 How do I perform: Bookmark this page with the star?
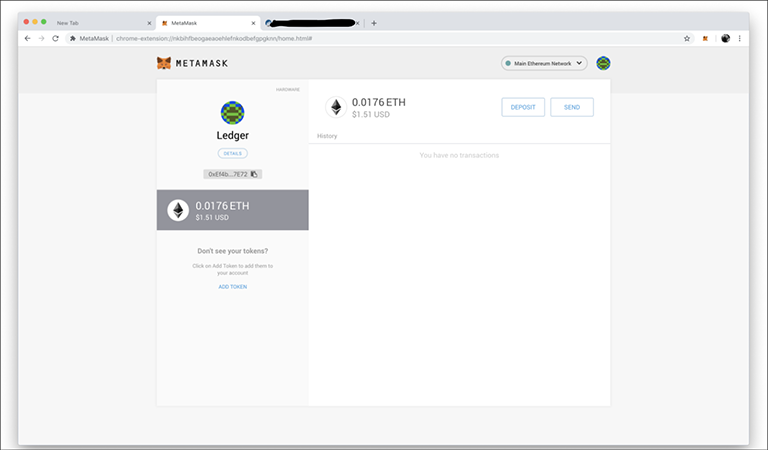coord(687,38)
